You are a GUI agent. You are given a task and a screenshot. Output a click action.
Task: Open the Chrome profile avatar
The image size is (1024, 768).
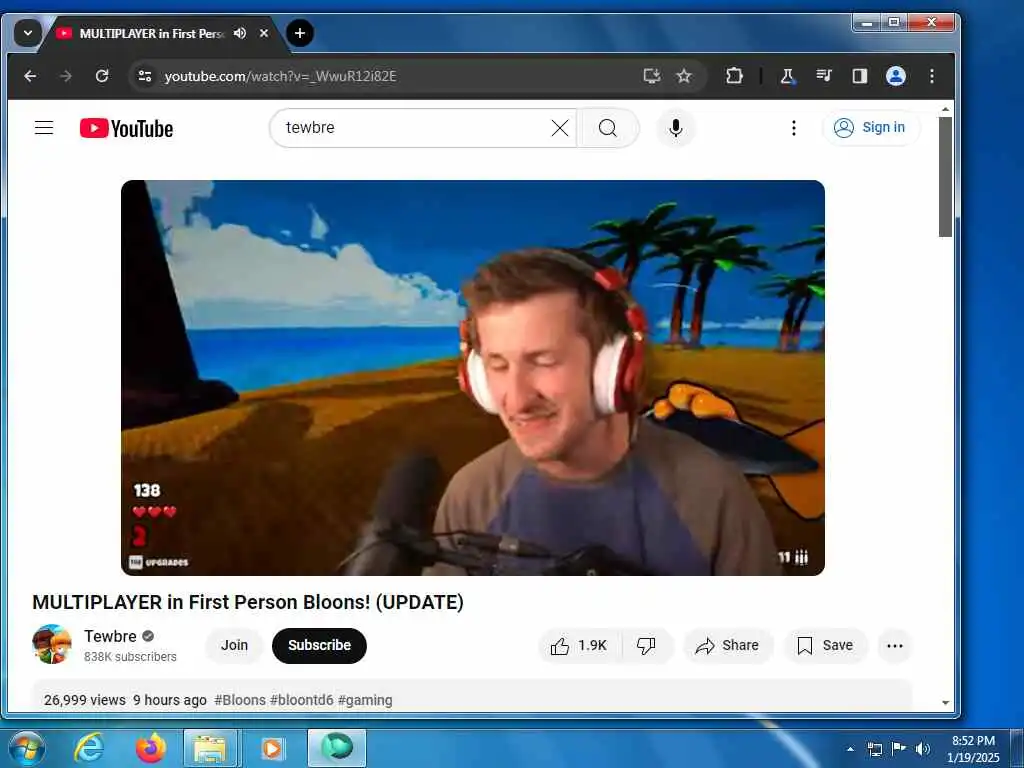[896, 76]
